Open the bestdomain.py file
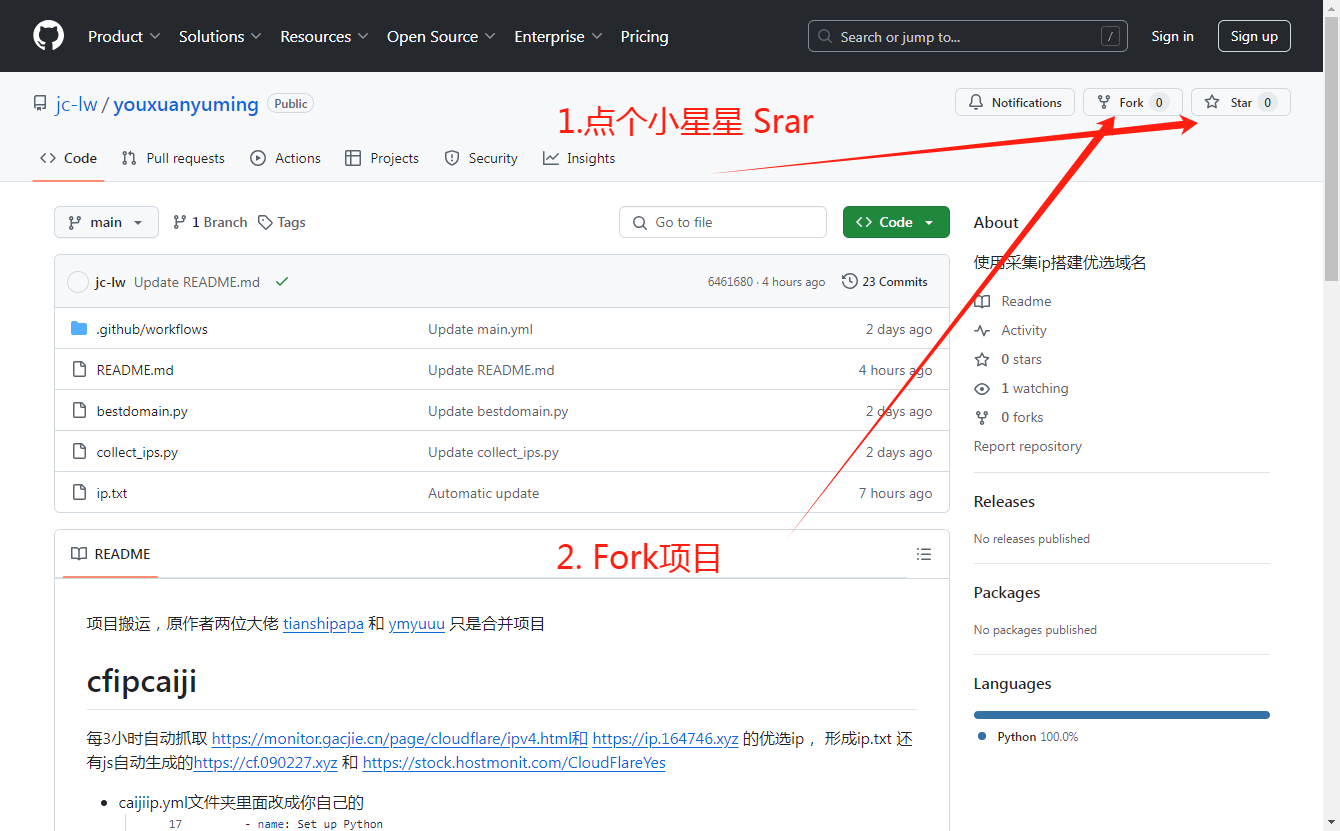 point(142,411)
